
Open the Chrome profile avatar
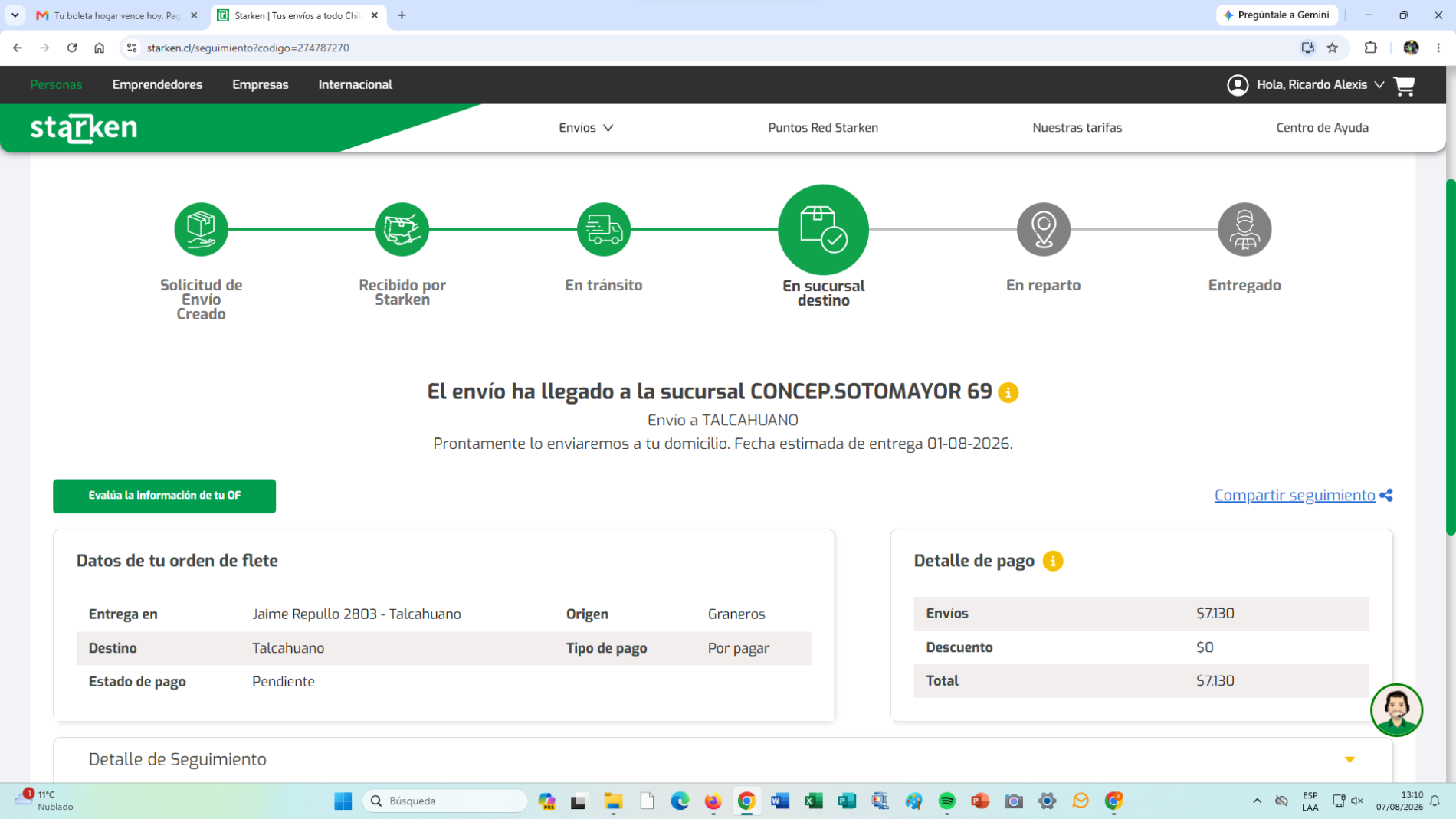pyautogui.click(x=1411, y=48)
